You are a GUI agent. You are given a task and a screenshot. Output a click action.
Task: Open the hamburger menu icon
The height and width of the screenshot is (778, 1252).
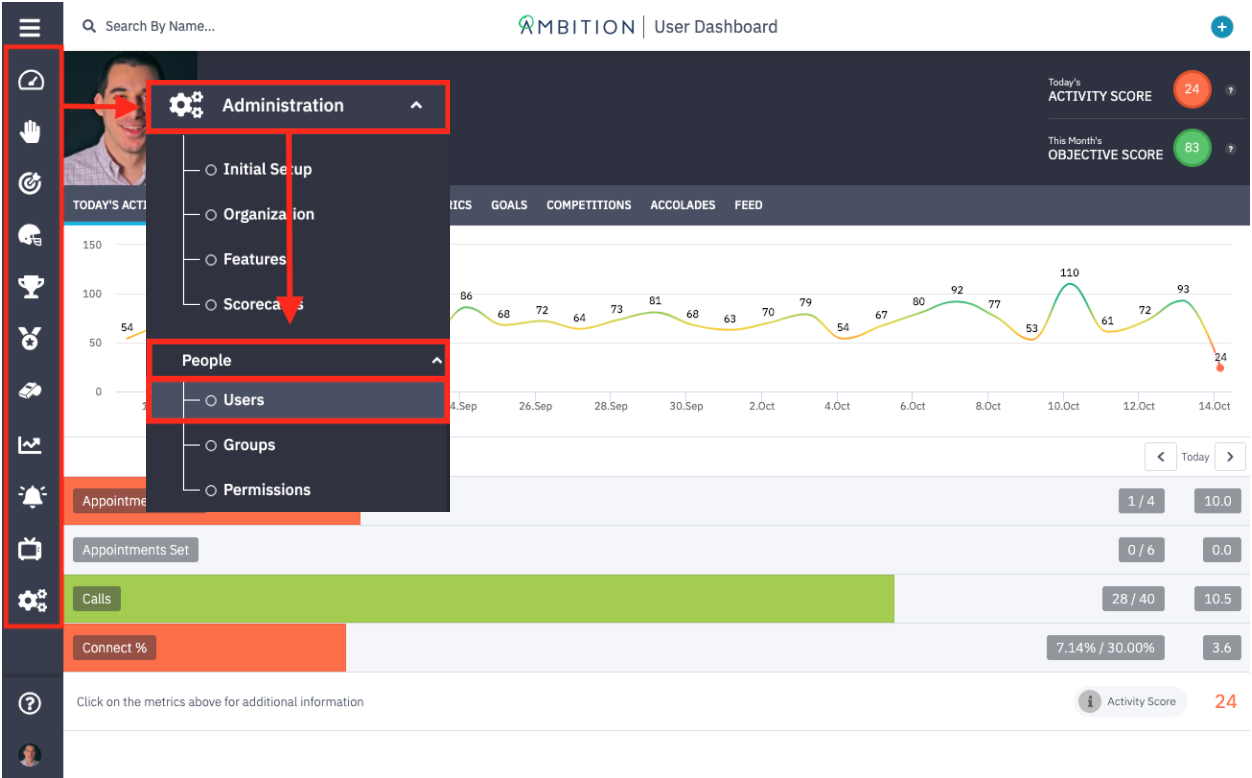(30, 27)
